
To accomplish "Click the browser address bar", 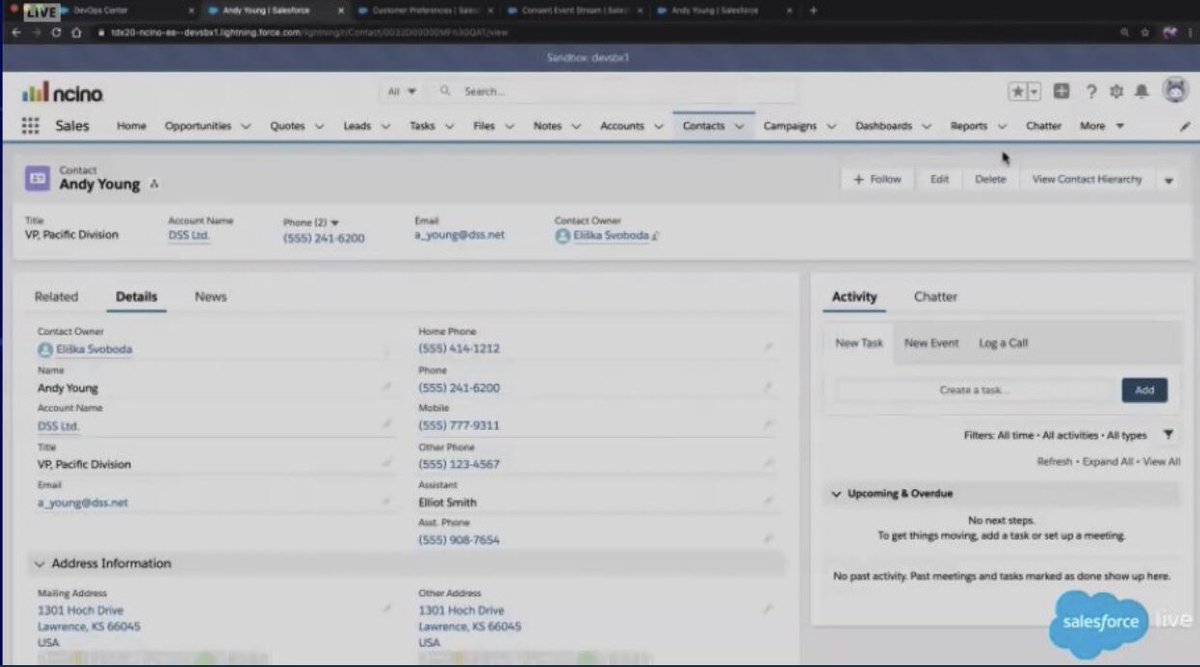I will click(x=600, y=32).
